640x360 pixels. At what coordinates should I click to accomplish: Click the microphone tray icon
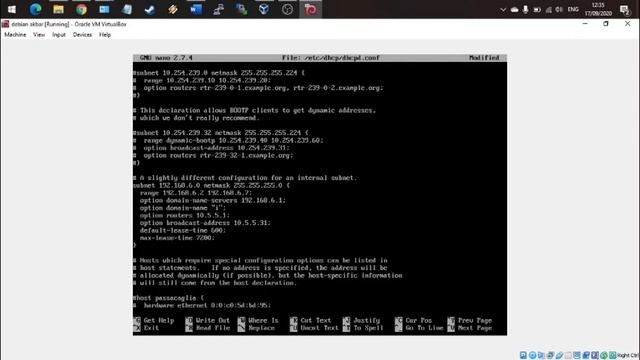(525, 9)
